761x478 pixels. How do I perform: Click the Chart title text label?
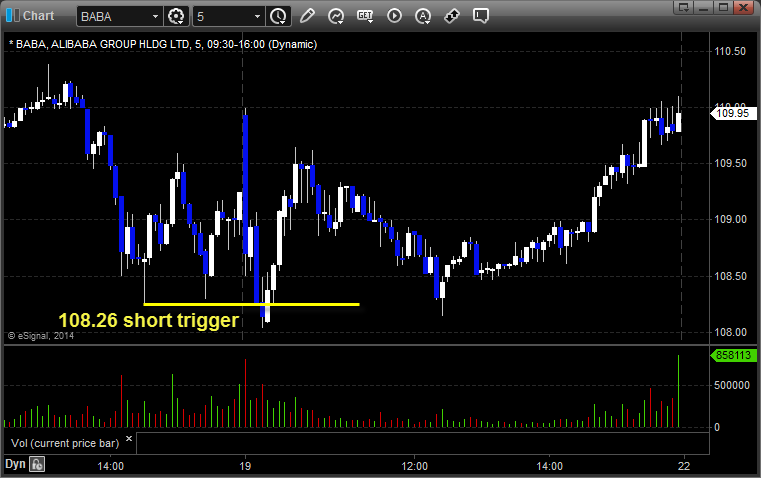[38, 16]
